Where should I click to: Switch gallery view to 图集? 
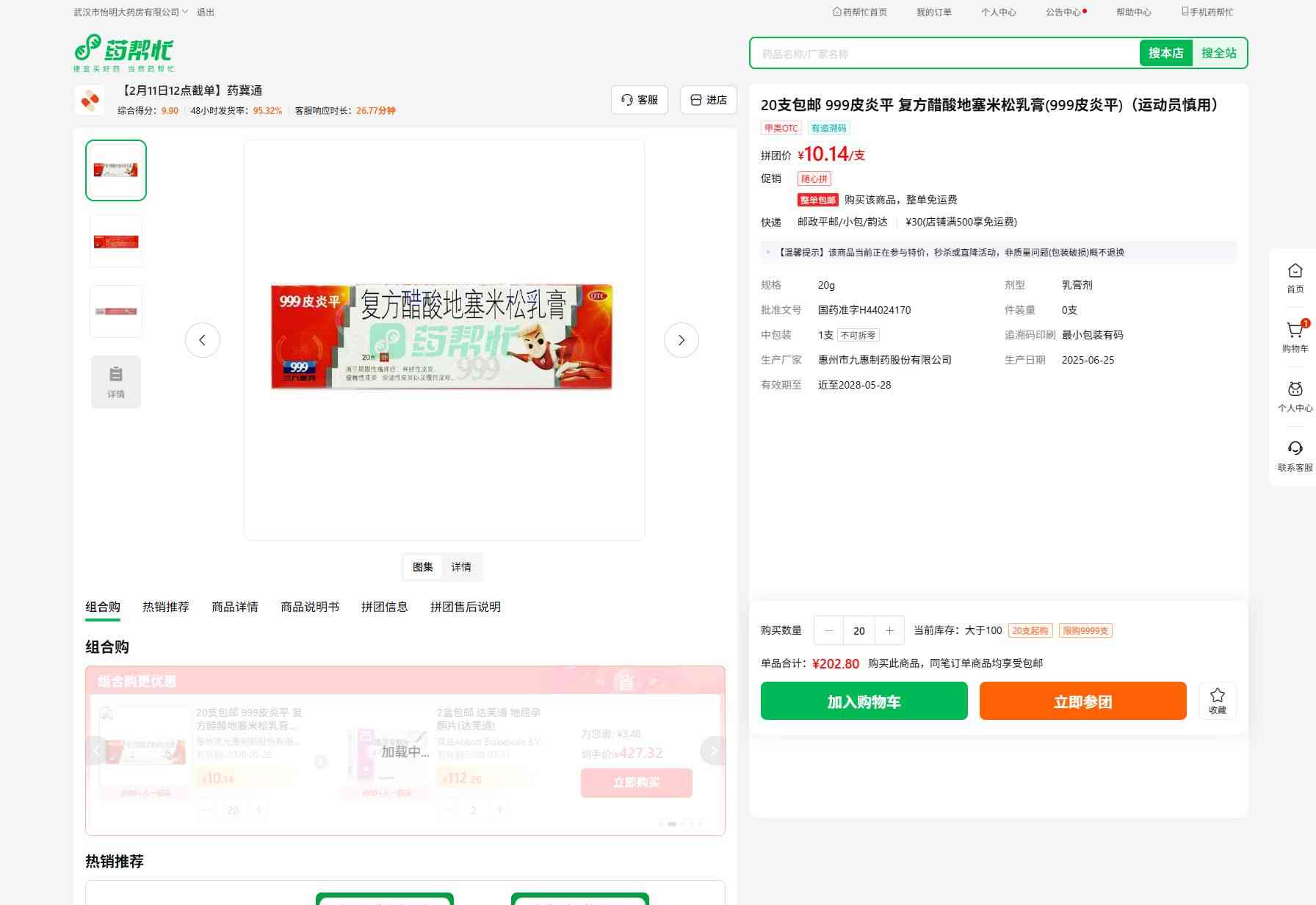pos(422,567)
